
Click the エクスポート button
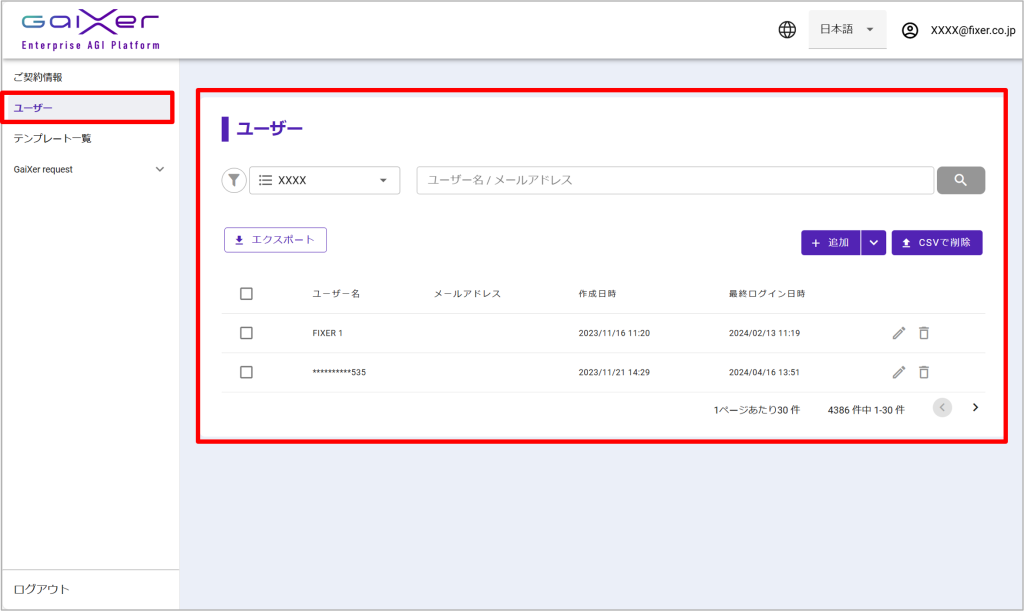coord(275,240)
